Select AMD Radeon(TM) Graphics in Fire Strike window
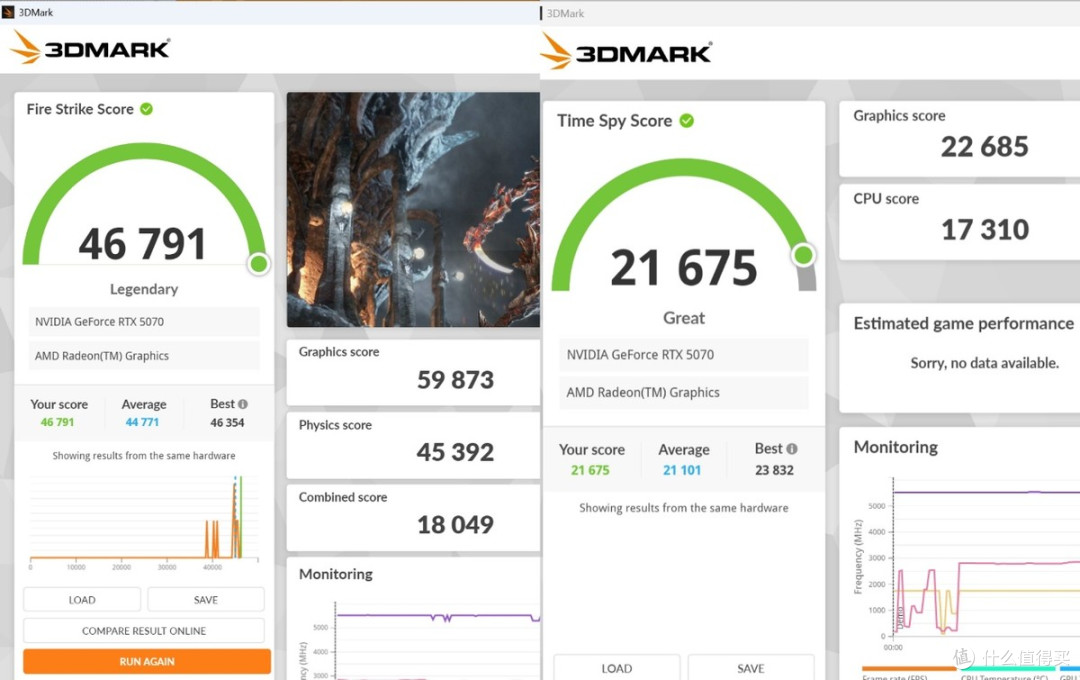 click(x=144, y=356)
